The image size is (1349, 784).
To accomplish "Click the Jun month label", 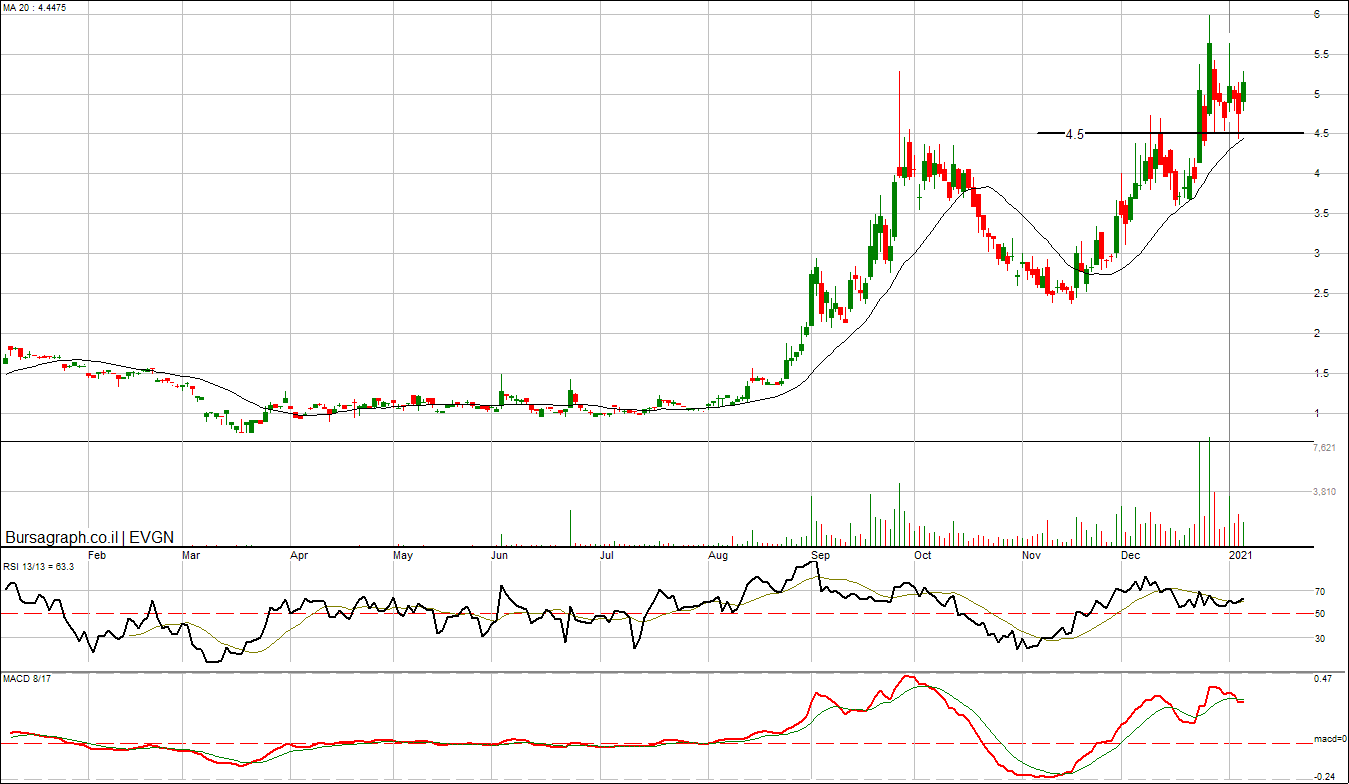I will [x=501, y=554].
